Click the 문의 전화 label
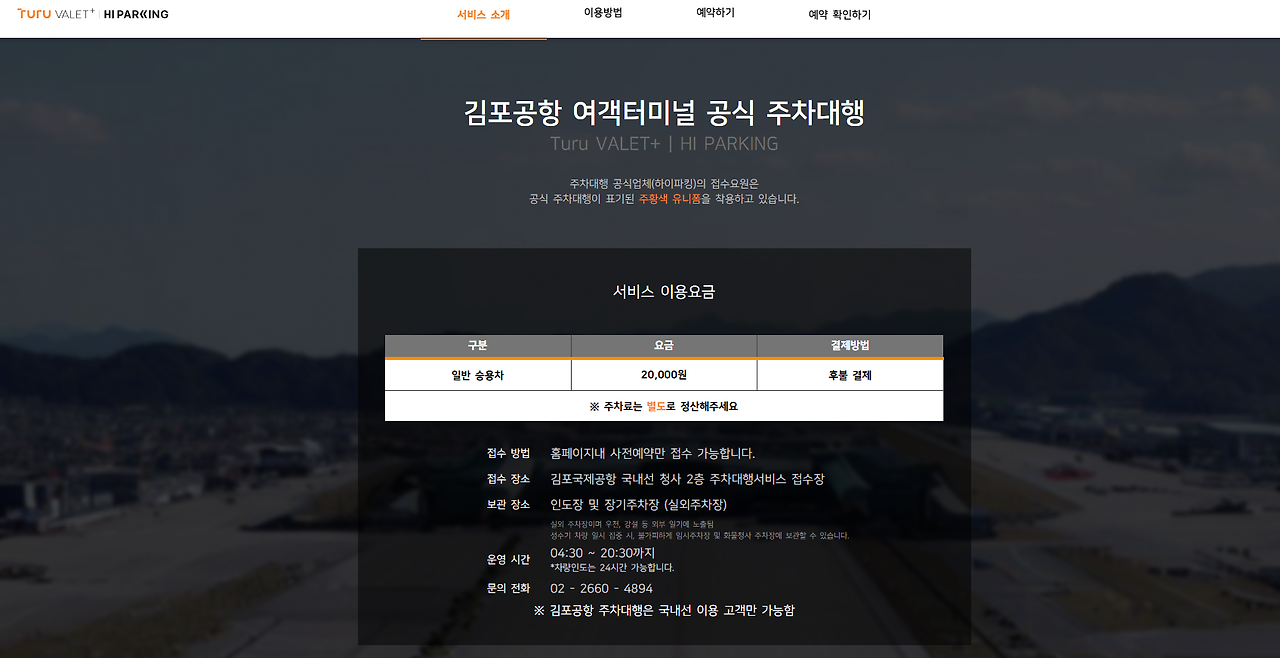The width and height of the screenshot is (1280, 658). (508, 588)
